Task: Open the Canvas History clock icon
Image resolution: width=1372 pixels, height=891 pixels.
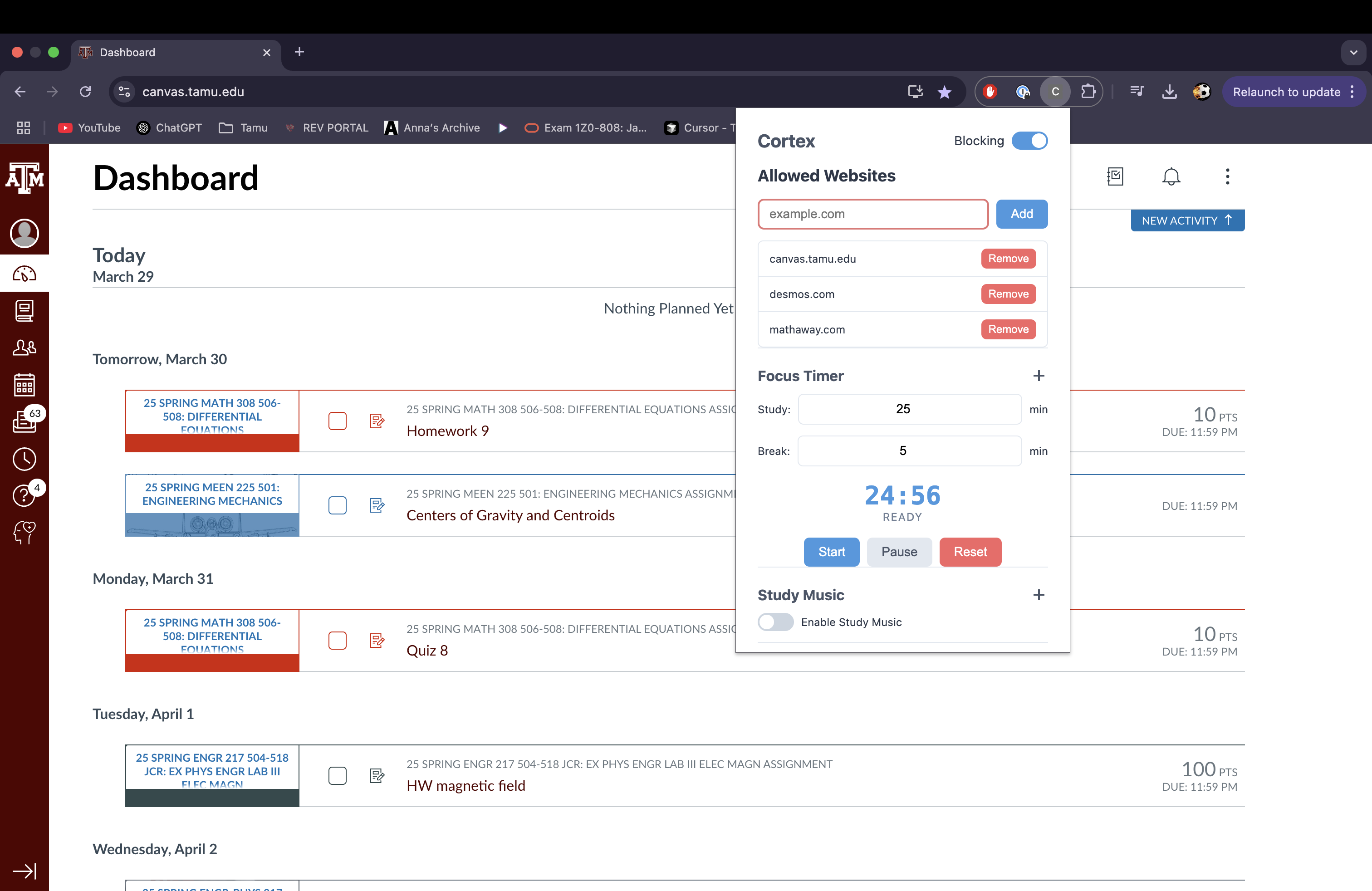Action: click(24, 459)
